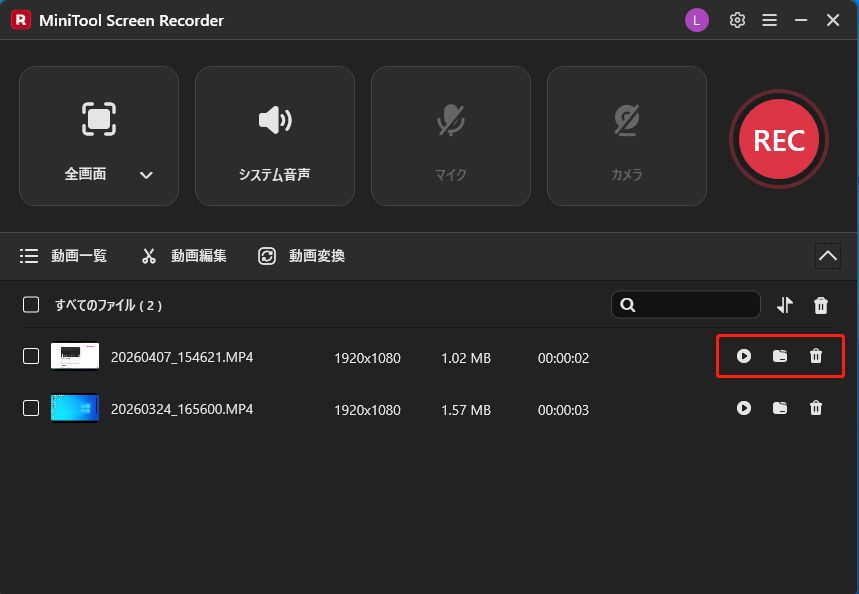Image resolution: width=859 pixels, height=594 pixels.
Task: Play the 20260407_154621.MP4 recording
Action: (x=744, y=356)
